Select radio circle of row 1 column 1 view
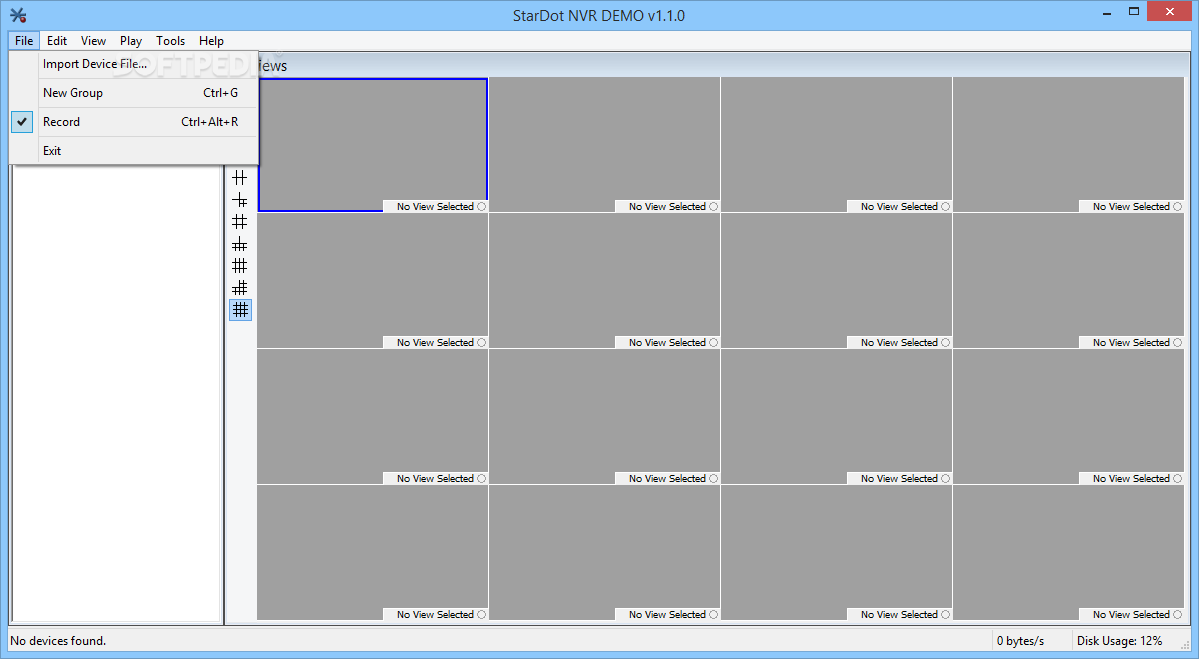The image size is (1199, 659). point(482,206)
